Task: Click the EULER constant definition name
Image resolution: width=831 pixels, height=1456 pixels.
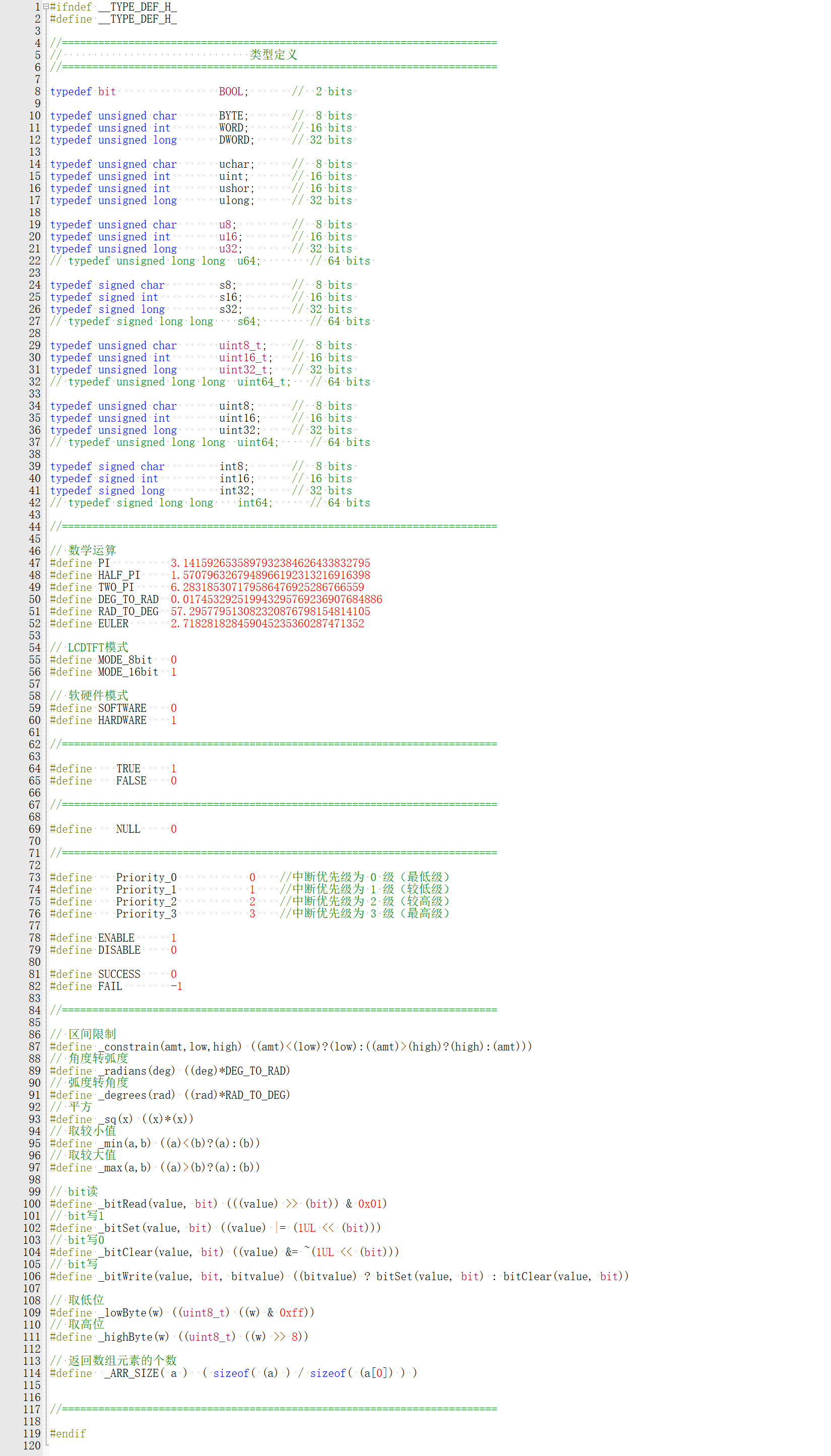Action: tap(113, 624)
